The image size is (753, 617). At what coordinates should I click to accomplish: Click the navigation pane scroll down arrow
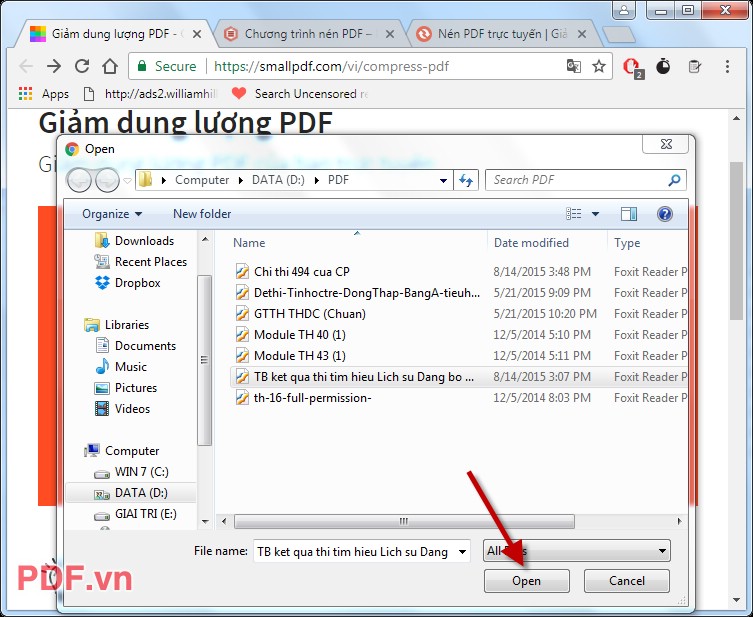point(205,521)
